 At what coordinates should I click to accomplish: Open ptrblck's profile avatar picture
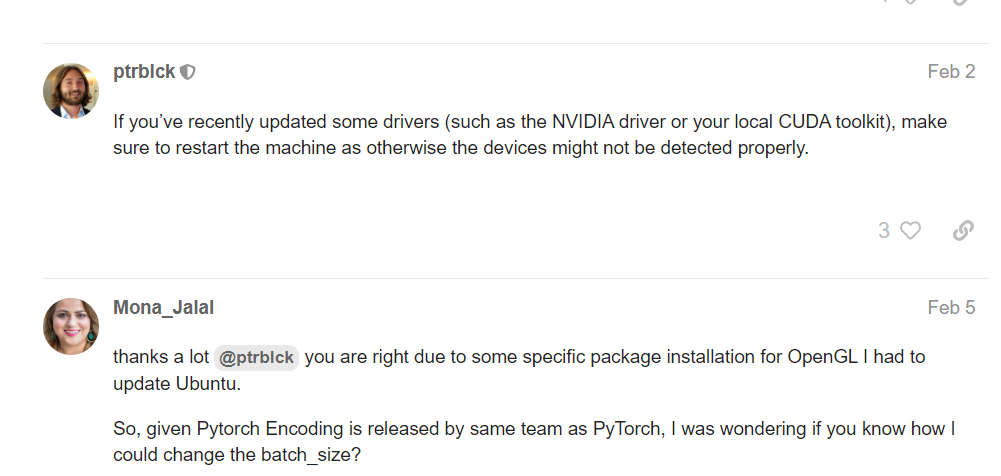[x=71, y=91]
